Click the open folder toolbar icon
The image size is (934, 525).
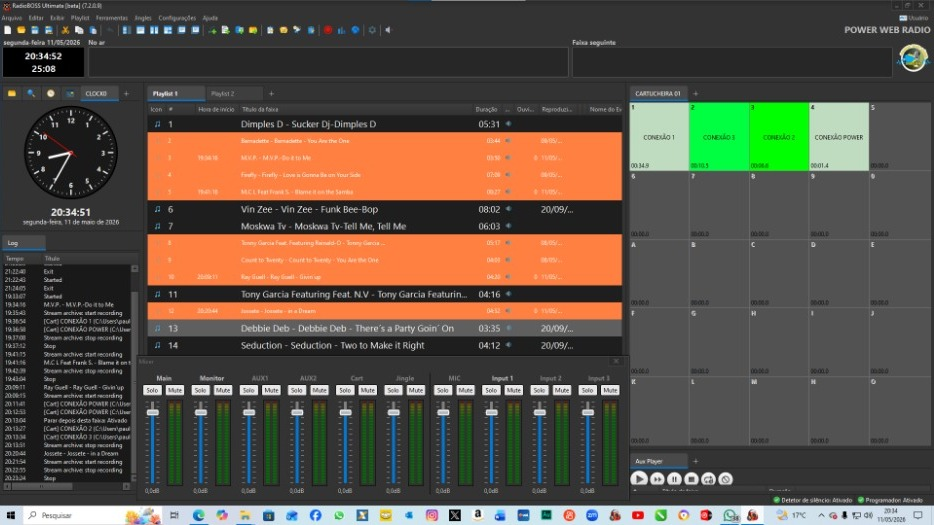[x=21, y=30]
